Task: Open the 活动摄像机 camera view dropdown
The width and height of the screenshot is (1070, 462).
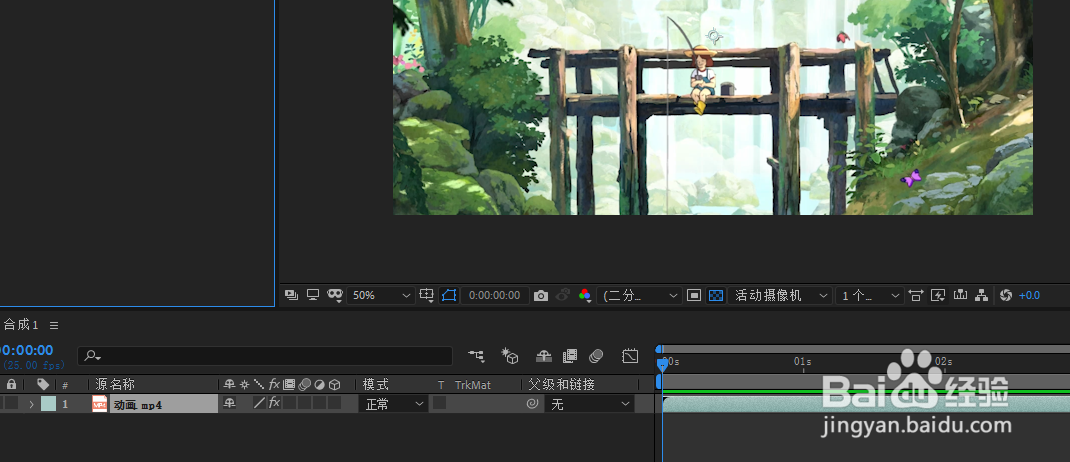Action: pyautogui.click(x=779, y=295)
